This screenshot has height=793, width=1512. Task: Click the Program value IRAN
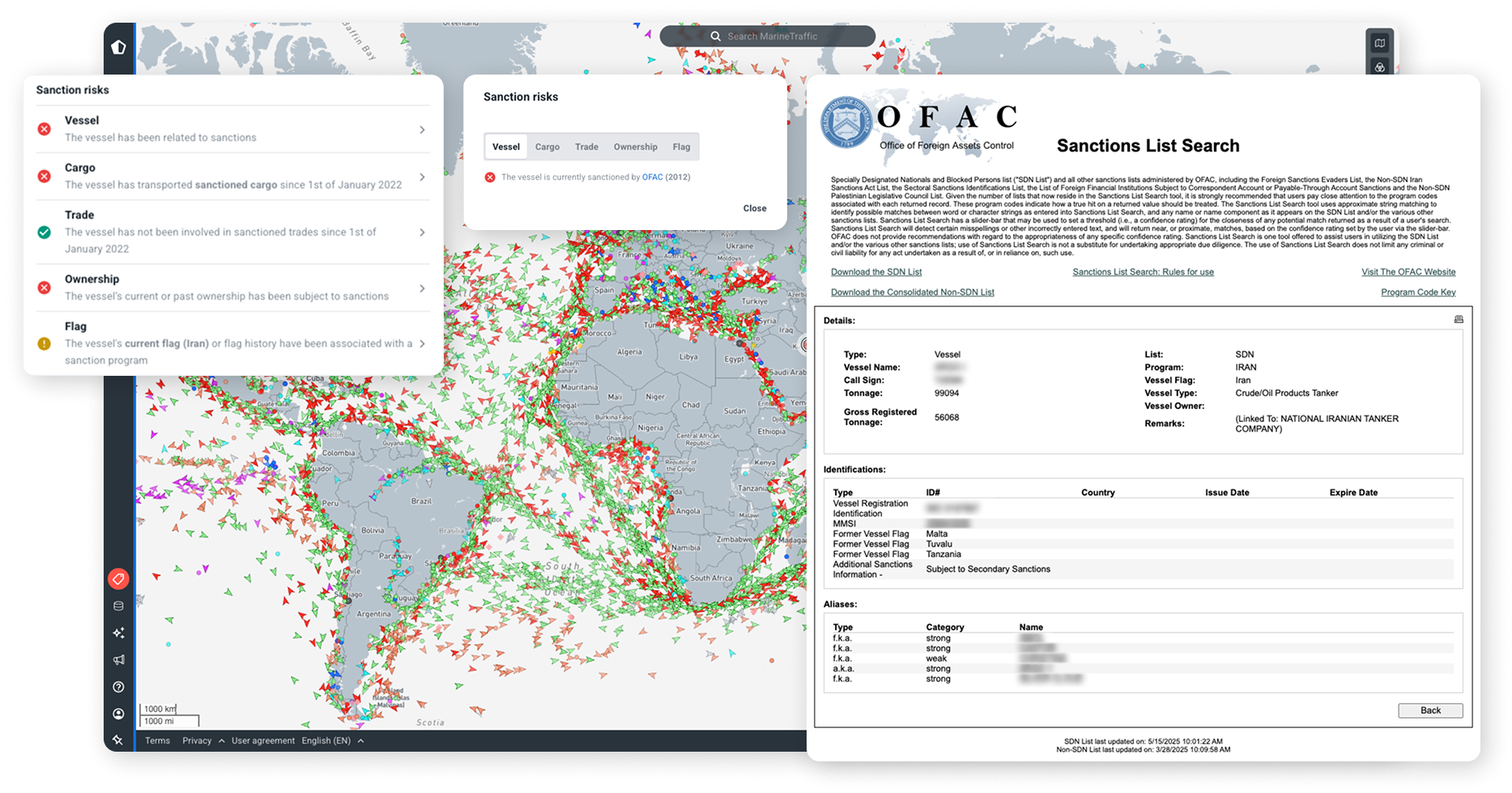1246,368
